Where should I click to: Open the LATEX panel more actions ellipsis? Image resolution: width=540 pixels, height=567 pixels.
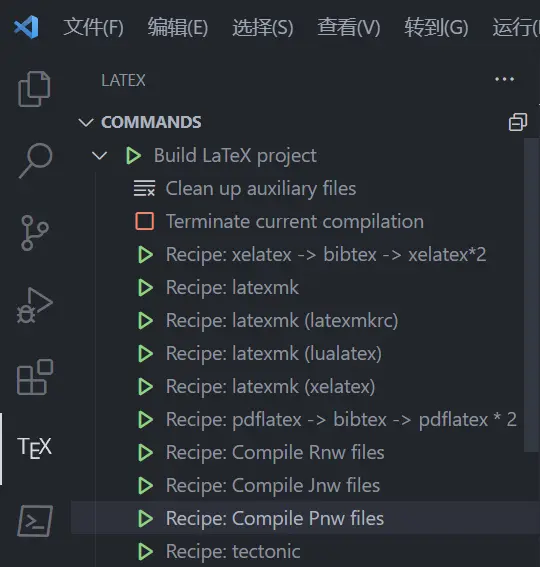[505, 79]
